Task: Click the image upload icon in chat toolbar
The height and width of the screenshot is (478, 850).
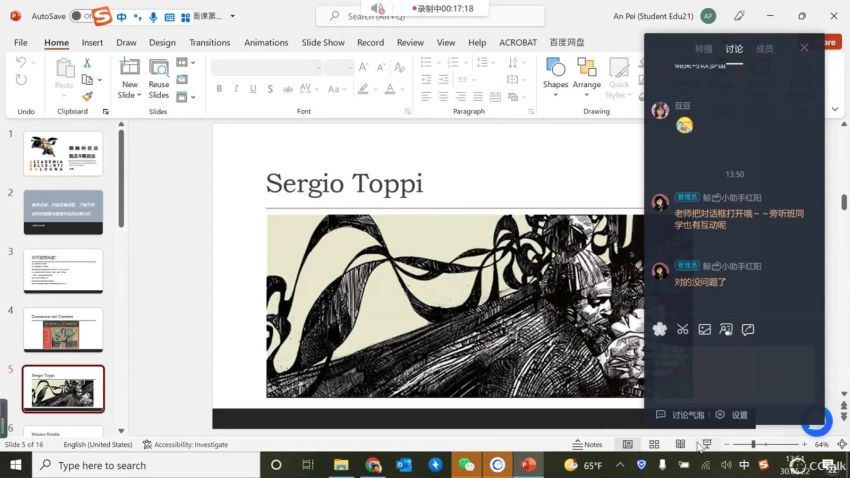Action: [x=705, y=330]
